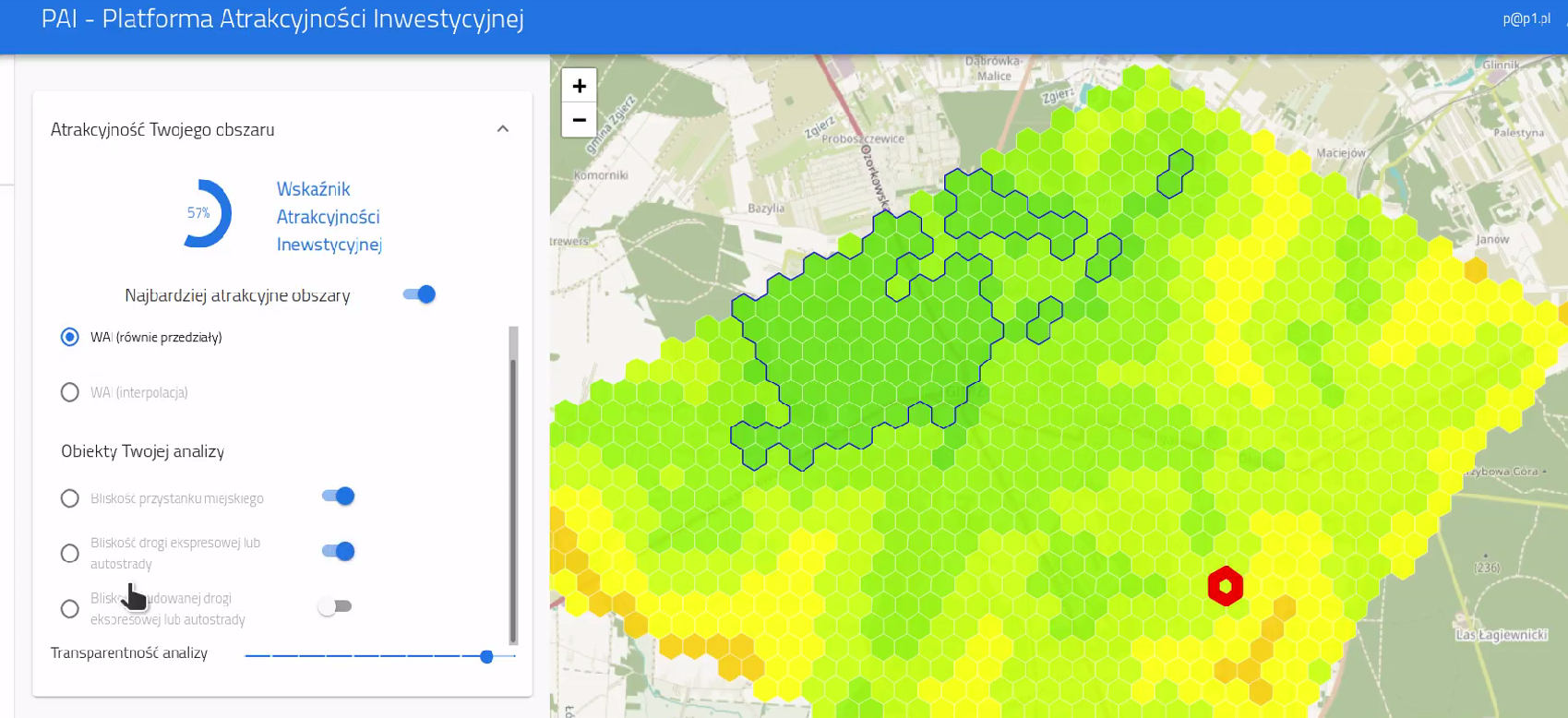This screenshot has height=718, width=1568.
Task: Click Wskaźnik Atrakcyjności Inwestycyjnej label
Action: (329, 217)
